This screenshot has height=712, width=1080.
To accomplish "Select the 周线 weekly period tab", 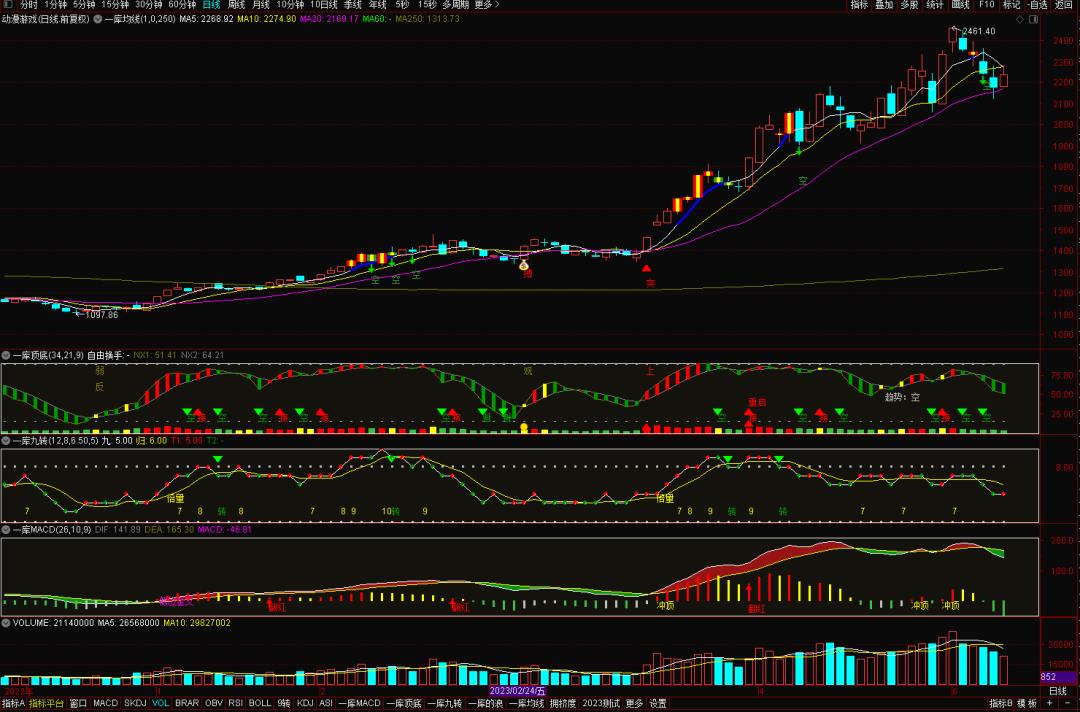I will click(236, 4).
